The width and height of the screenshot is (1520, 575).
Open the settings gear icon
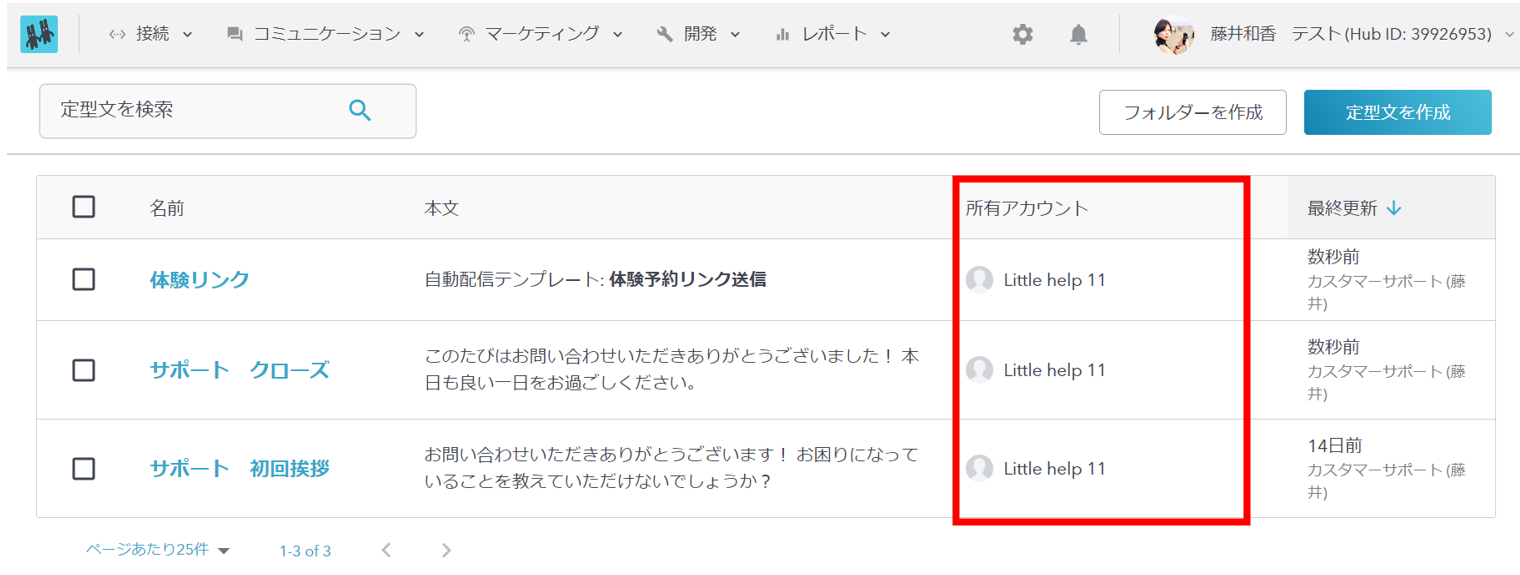1022,35
